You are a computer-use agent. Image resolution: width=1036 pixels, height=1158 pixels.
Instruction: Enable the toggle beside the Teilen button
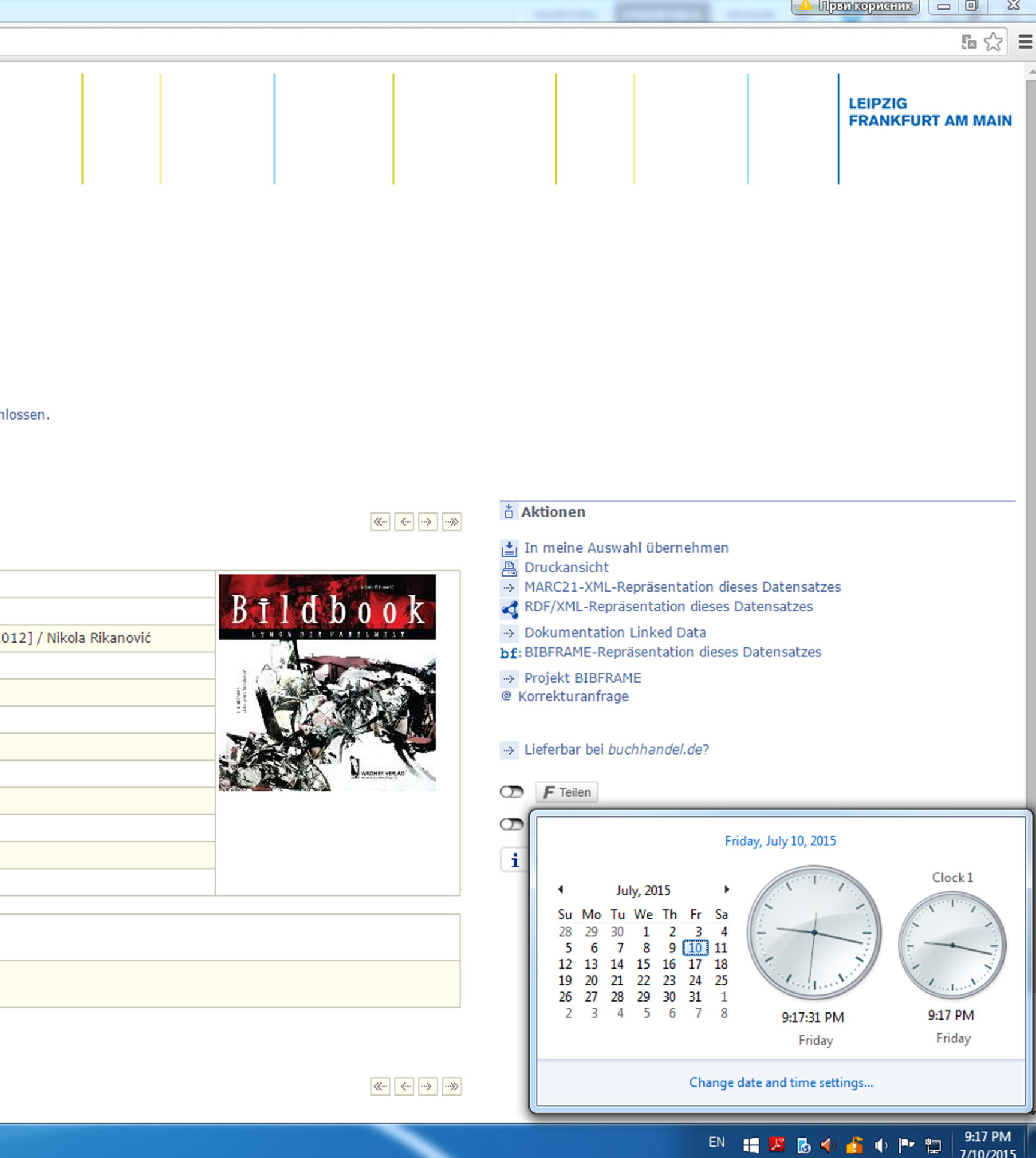pyautogui.click(x=511, y=792)
